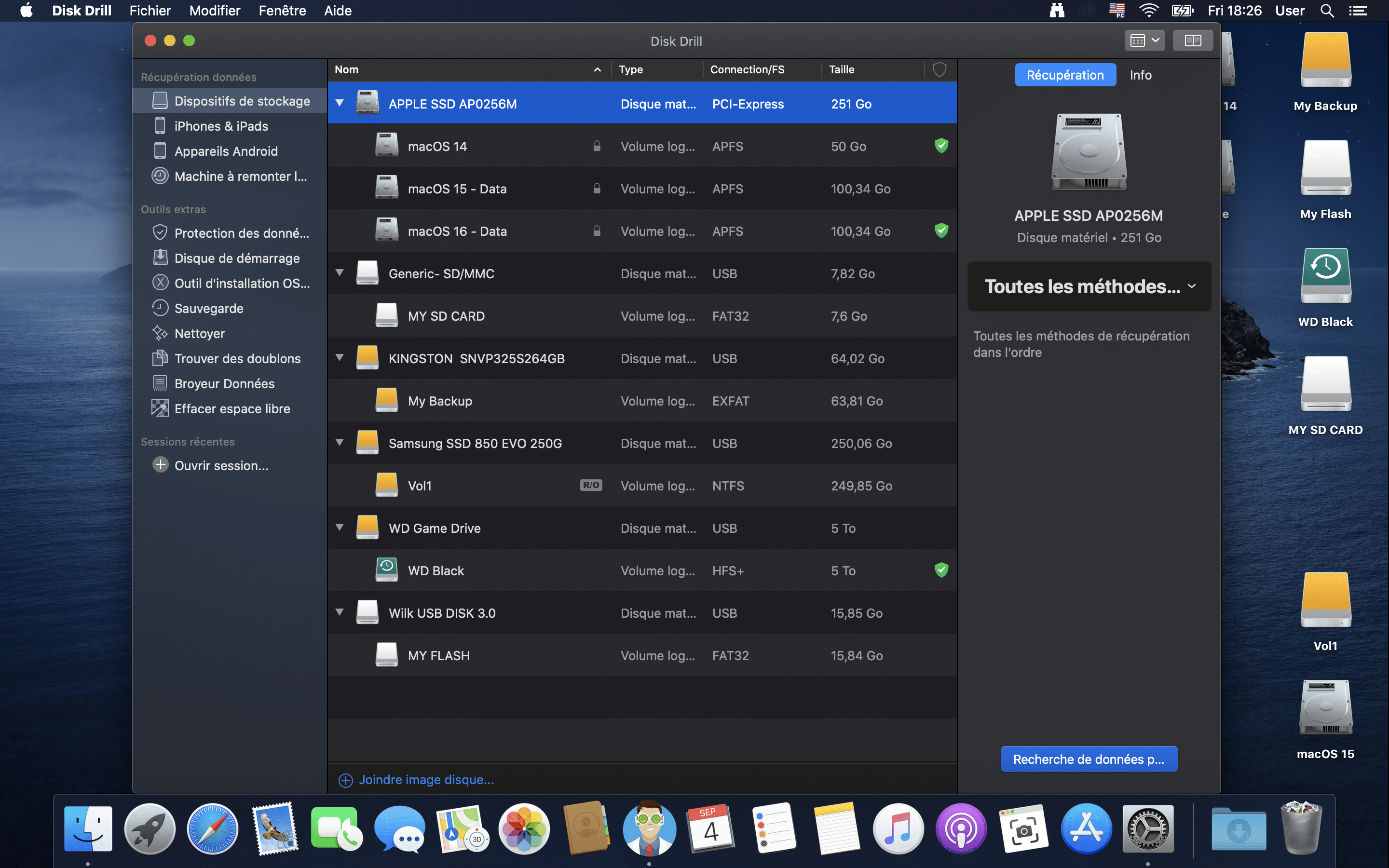Select iPhones & iPads in sidebar

[220, 126]
